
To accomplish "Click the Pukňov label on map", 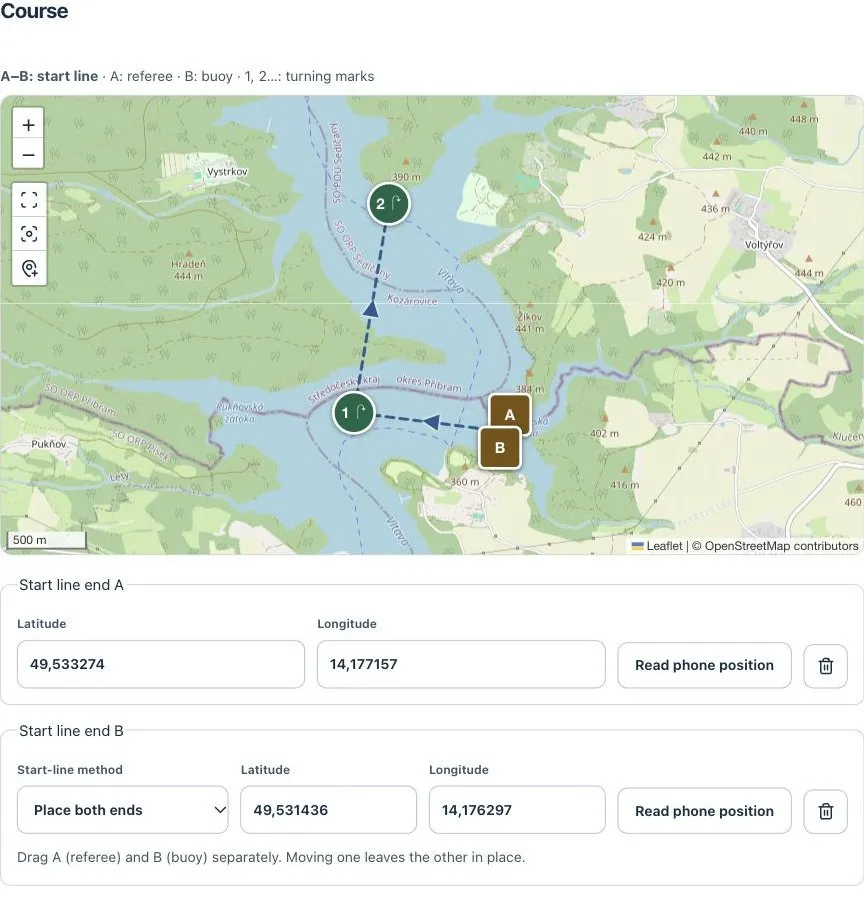I will click(x=49, y=444).
